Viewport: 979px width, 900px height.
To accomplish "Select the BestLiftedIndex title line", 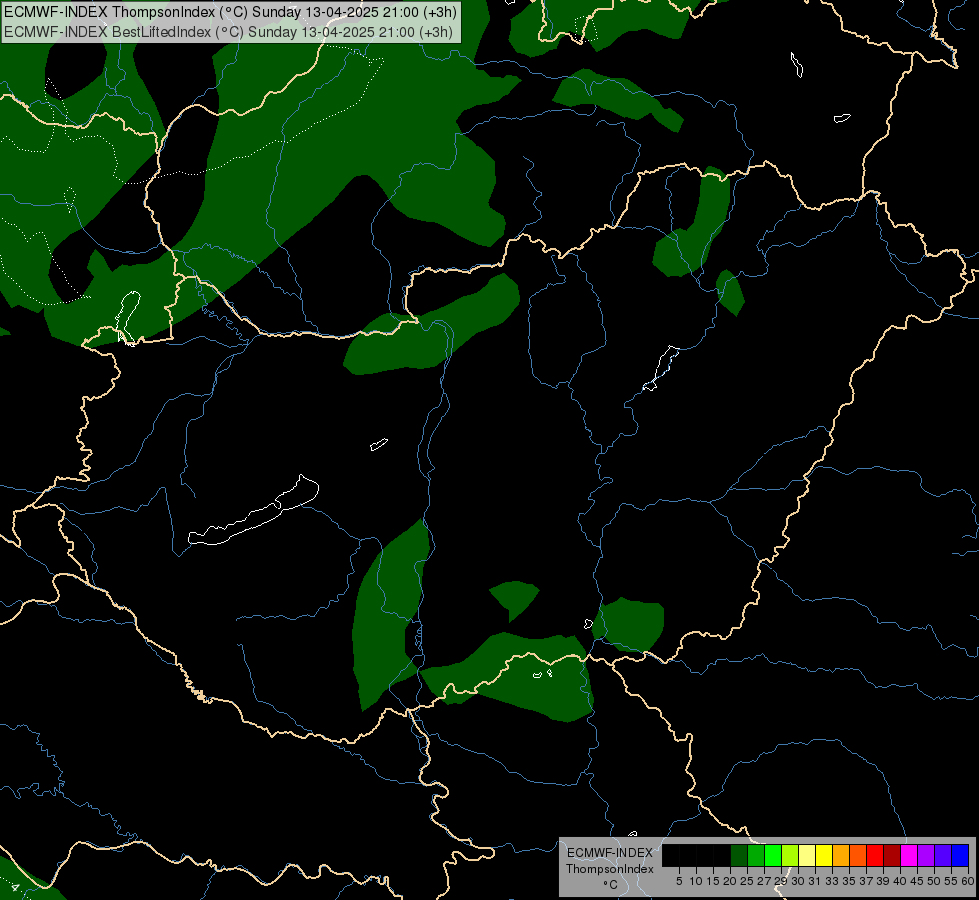I will [229, 32].
